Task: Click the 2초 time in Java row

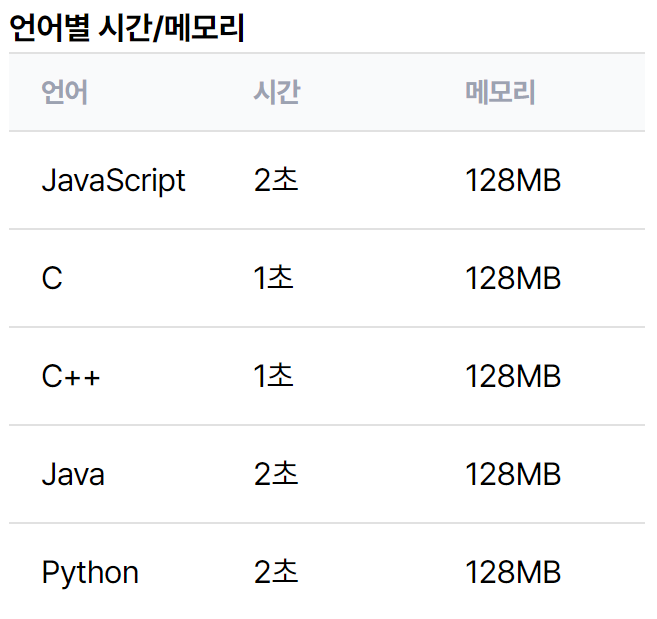Action: tap(276, 474)
